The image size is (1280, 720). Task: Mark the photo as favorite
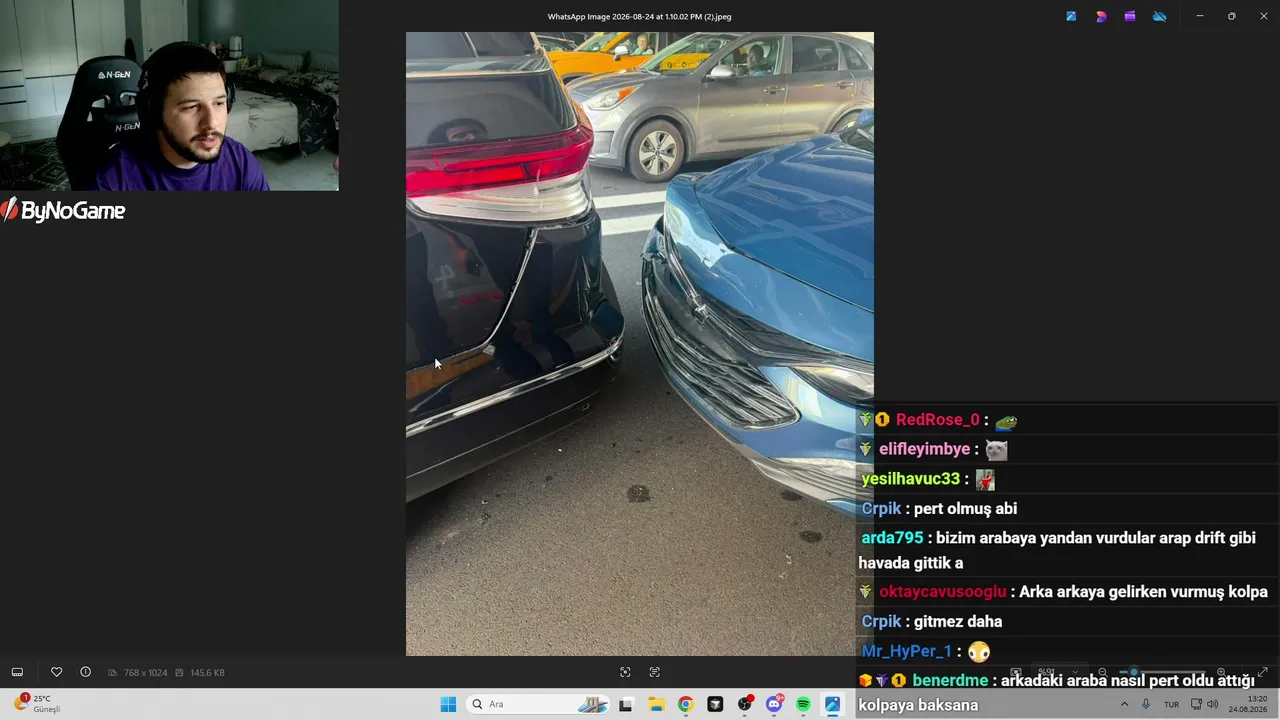(x=56, y=672)
